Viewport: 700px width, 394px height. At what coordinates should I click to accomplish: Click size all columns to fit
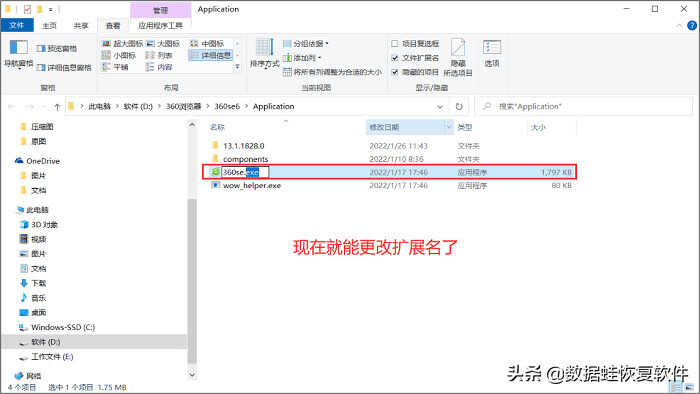333,72
